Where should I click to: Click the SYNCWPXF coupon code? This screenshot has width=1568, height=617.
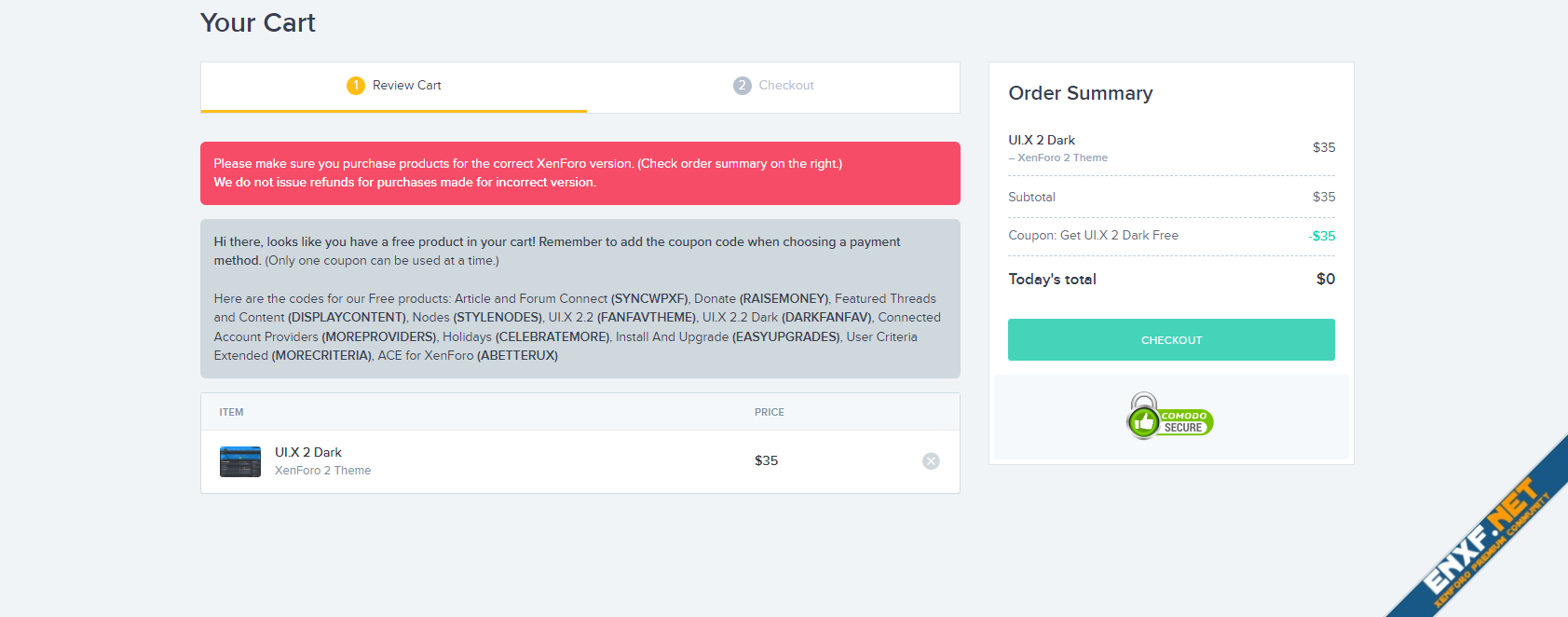point(649,298)
